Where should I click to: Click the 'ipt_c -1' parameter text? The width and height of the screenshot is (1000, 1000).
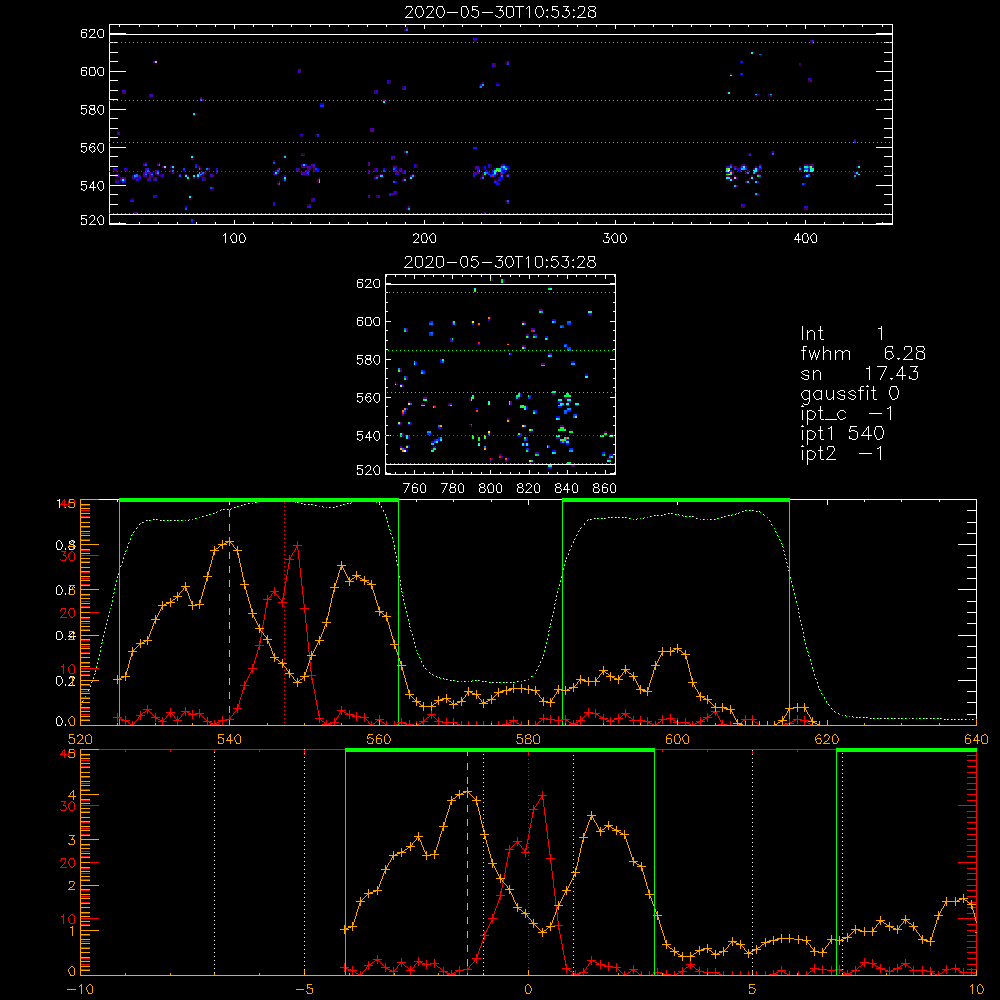tap(847, 415)
